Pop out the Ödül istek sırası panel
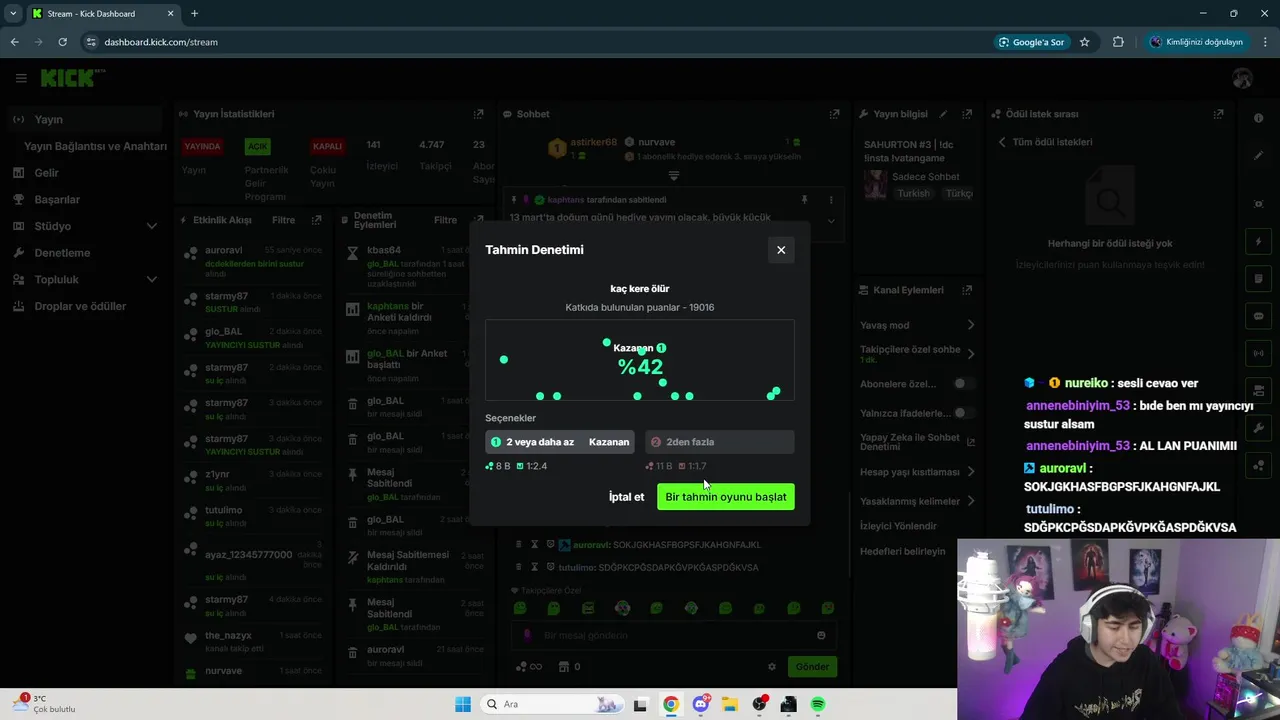 [x=1218, y=114]
